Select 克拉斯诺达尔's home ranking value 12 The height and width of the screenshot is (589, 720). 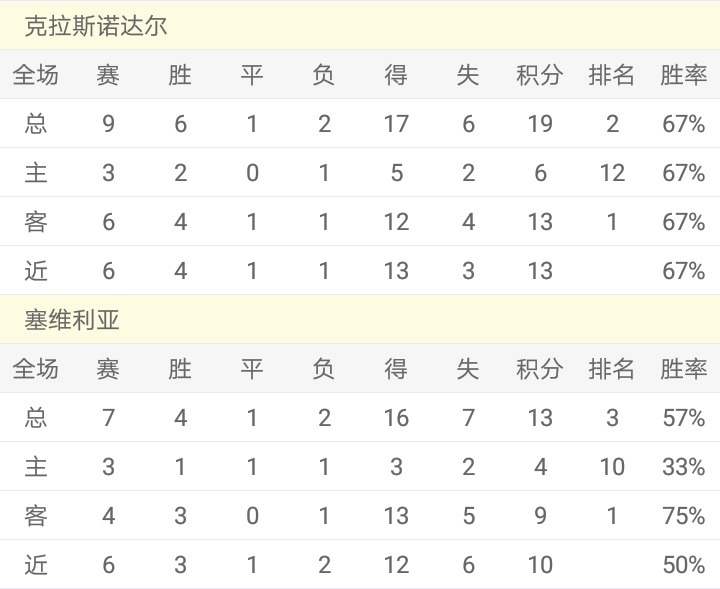[612, 173]
